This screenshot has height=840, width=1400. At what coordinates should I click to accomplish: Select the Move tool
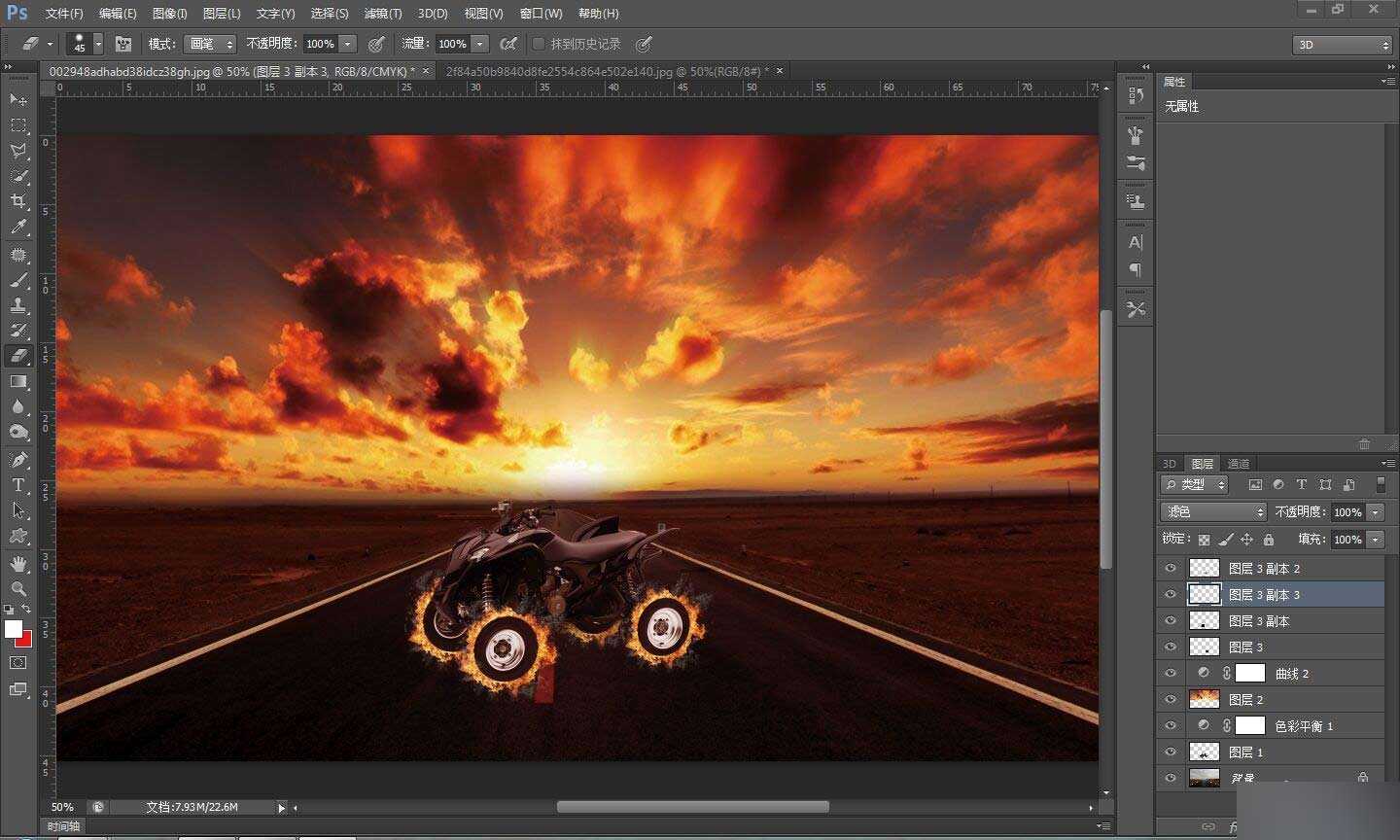[x=18, y=100]
